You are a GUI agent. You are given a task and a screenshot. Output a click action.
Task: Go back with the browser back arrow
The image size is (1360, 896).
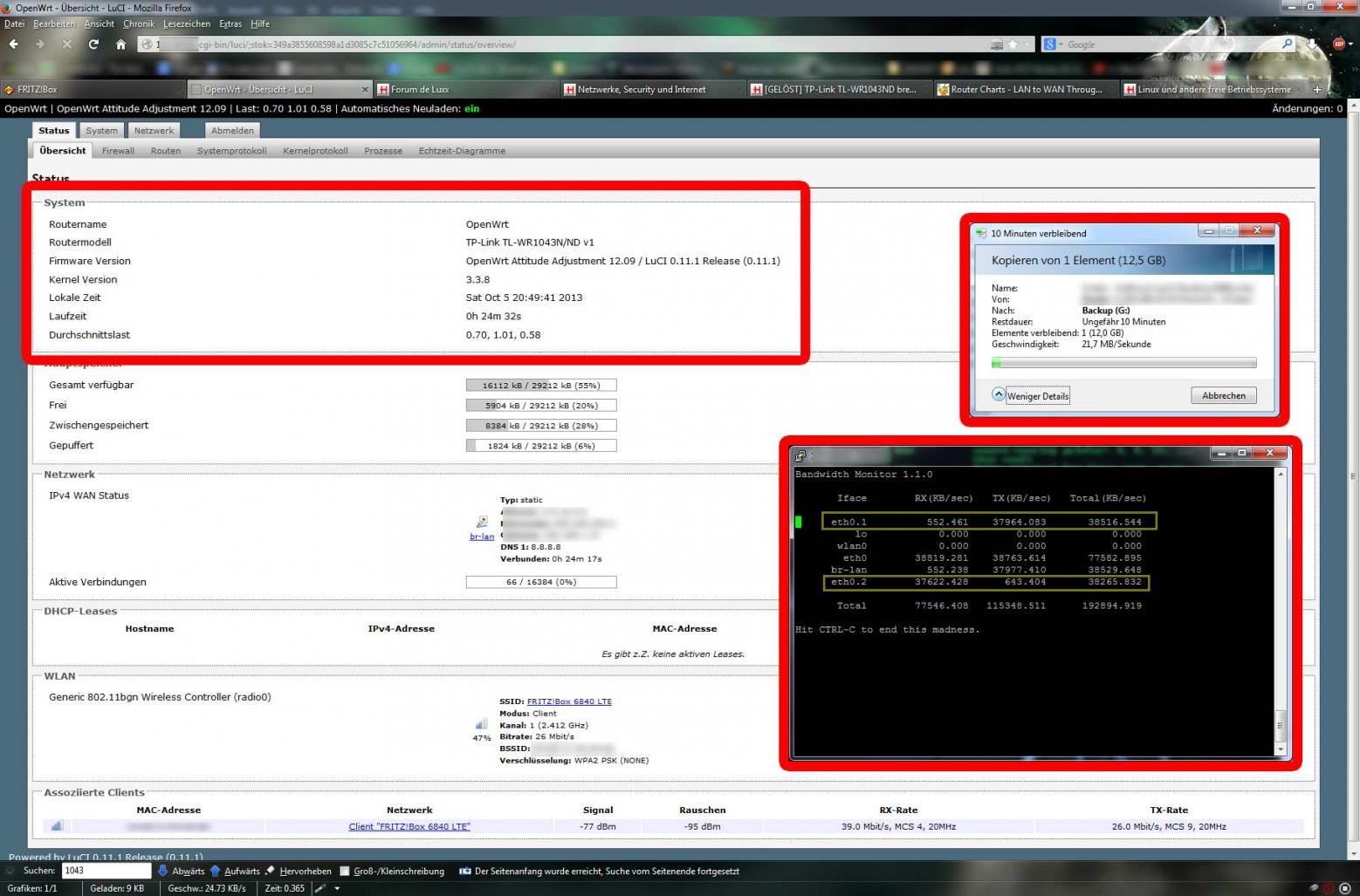[13, 44]
